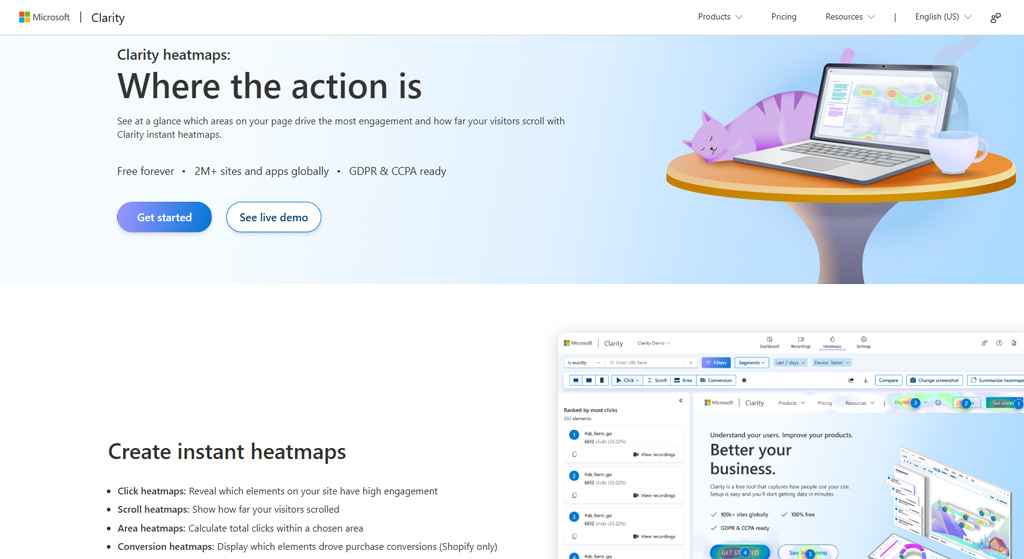Click the share arrow icon in the demo toolbar
This screenshot has height=559, width=1024.
851,380
